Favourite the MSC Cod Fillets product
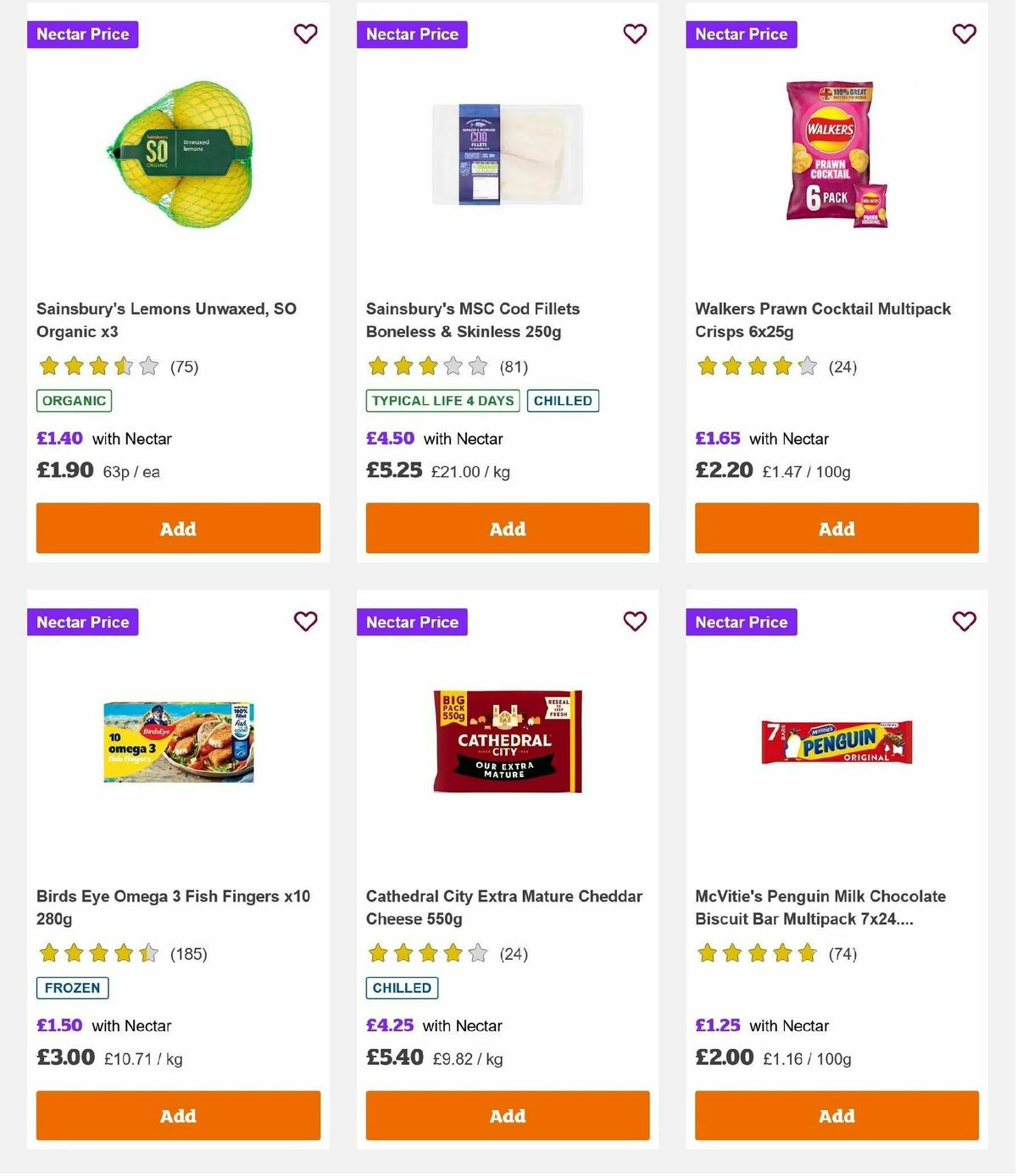This screenshot has height=1176, width=1017. [635, 34]
